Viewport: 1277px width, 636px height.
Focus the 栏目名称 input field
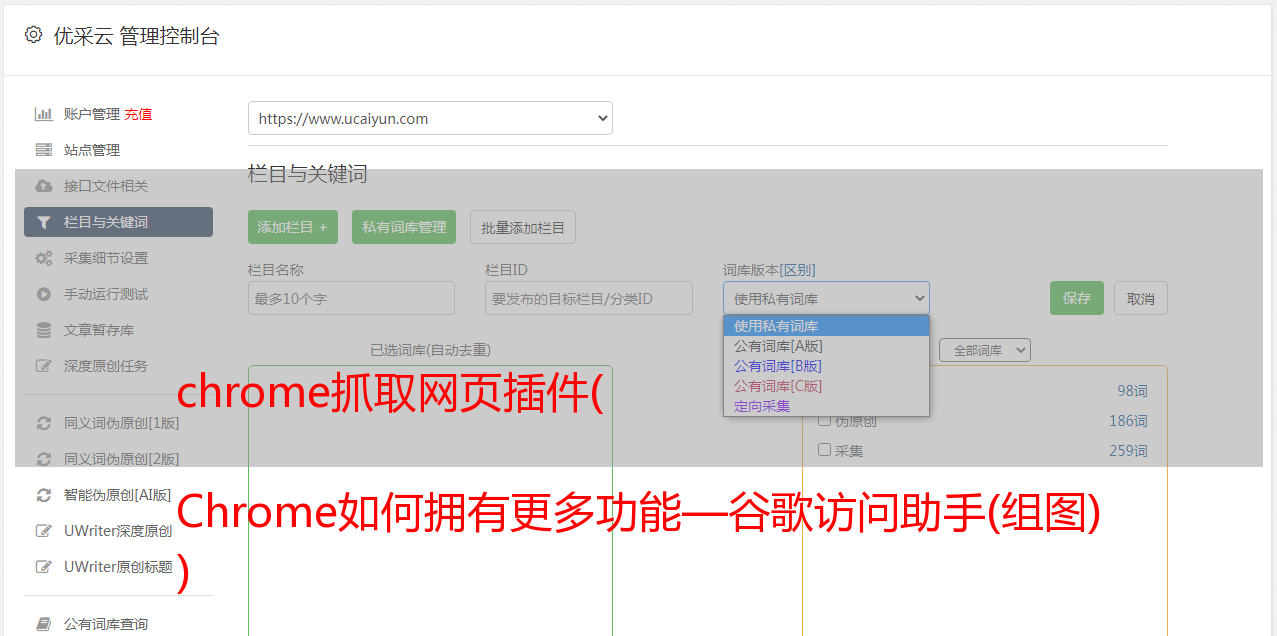coord(351,298)
